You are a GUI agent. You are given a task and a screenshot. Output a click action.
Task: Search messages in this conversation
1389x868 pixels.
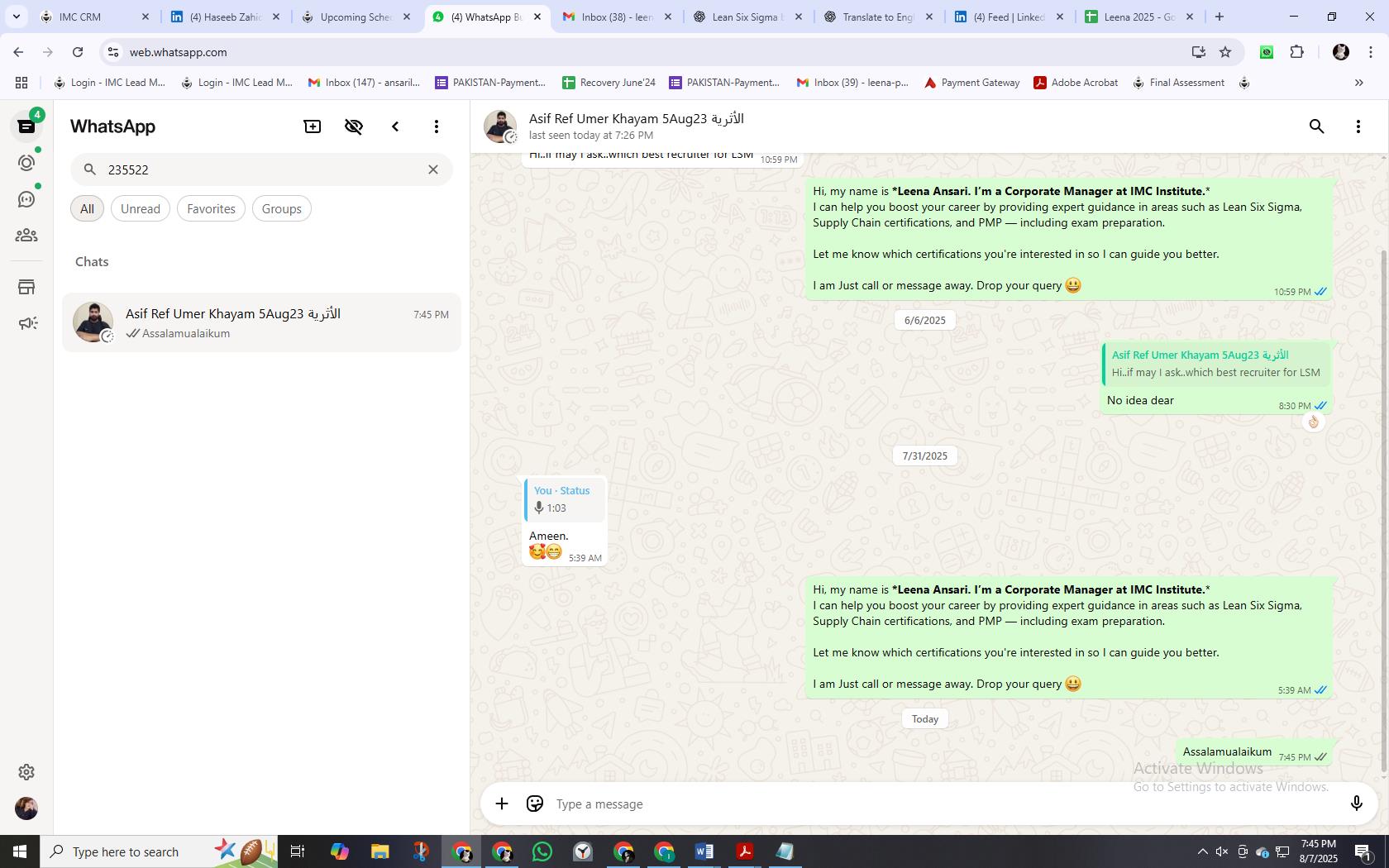[1317, 126]
